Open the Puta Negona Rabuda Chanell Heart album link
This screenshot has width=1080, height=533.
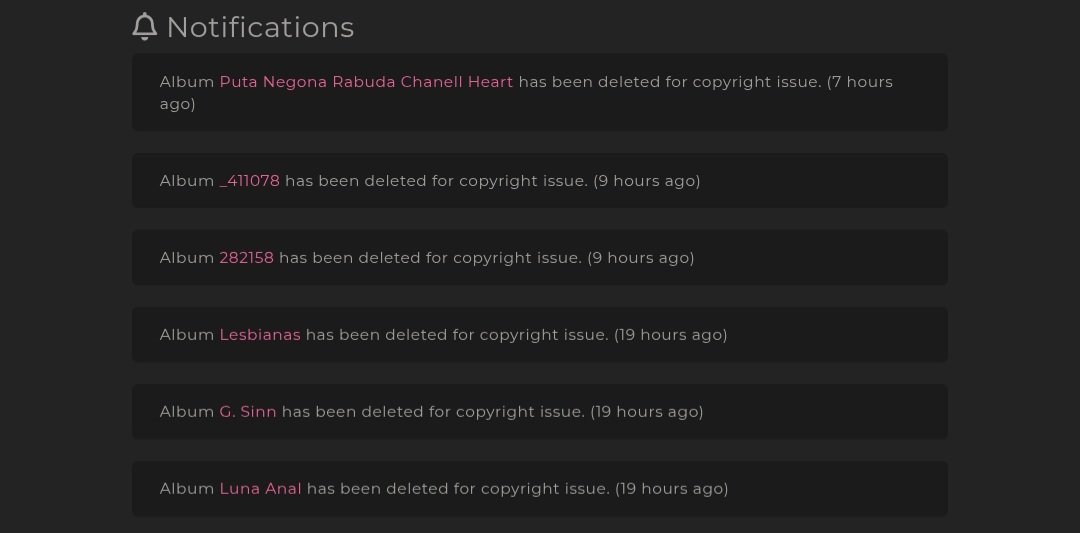pos(366,82)
